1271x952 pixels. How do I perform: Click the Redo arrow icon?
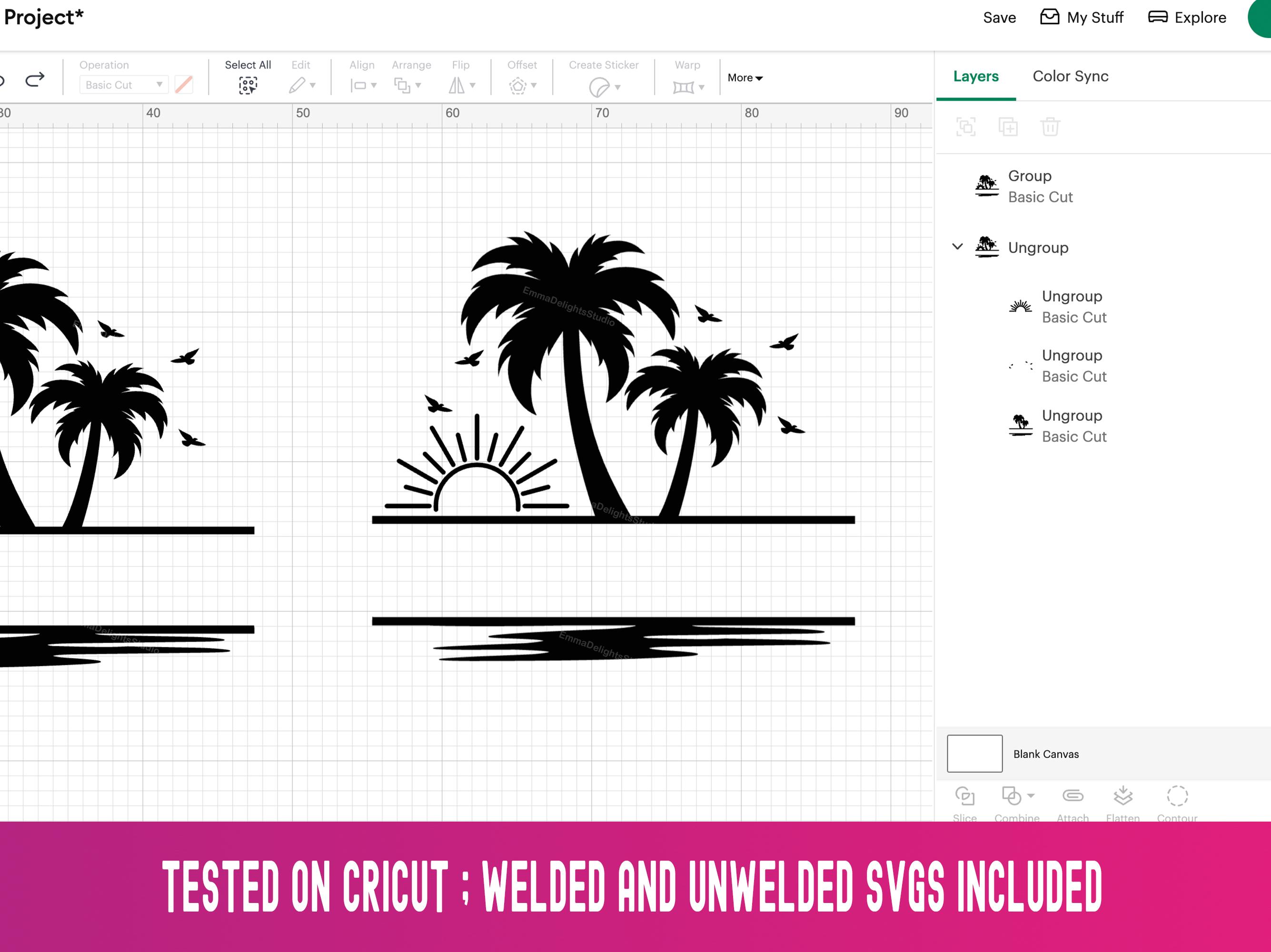35,79
